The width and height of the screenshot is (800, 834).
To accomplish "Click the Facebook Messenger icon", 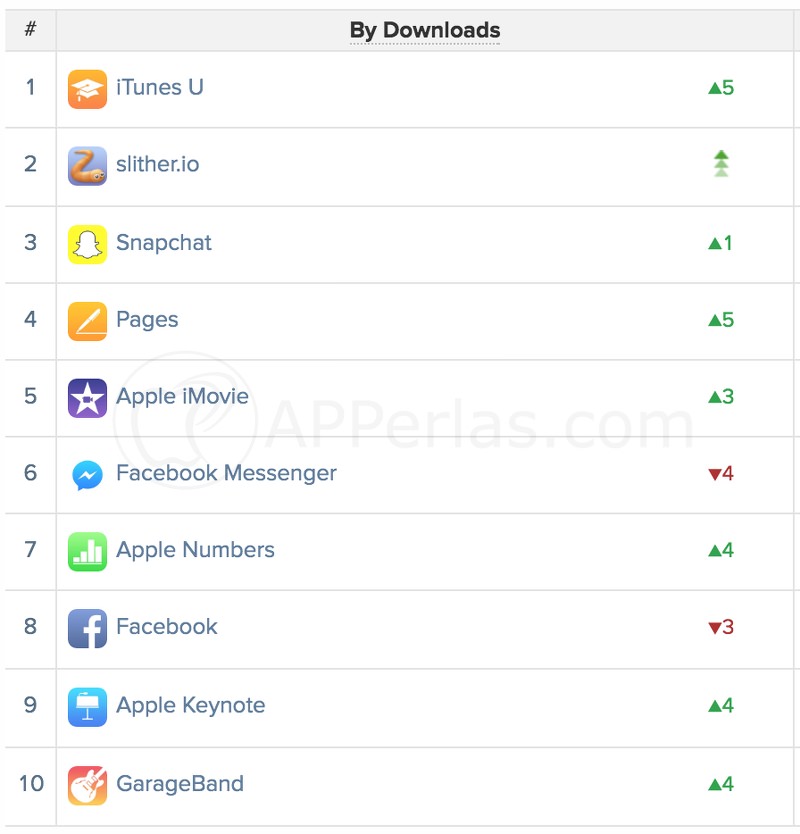I will [87, 475].
